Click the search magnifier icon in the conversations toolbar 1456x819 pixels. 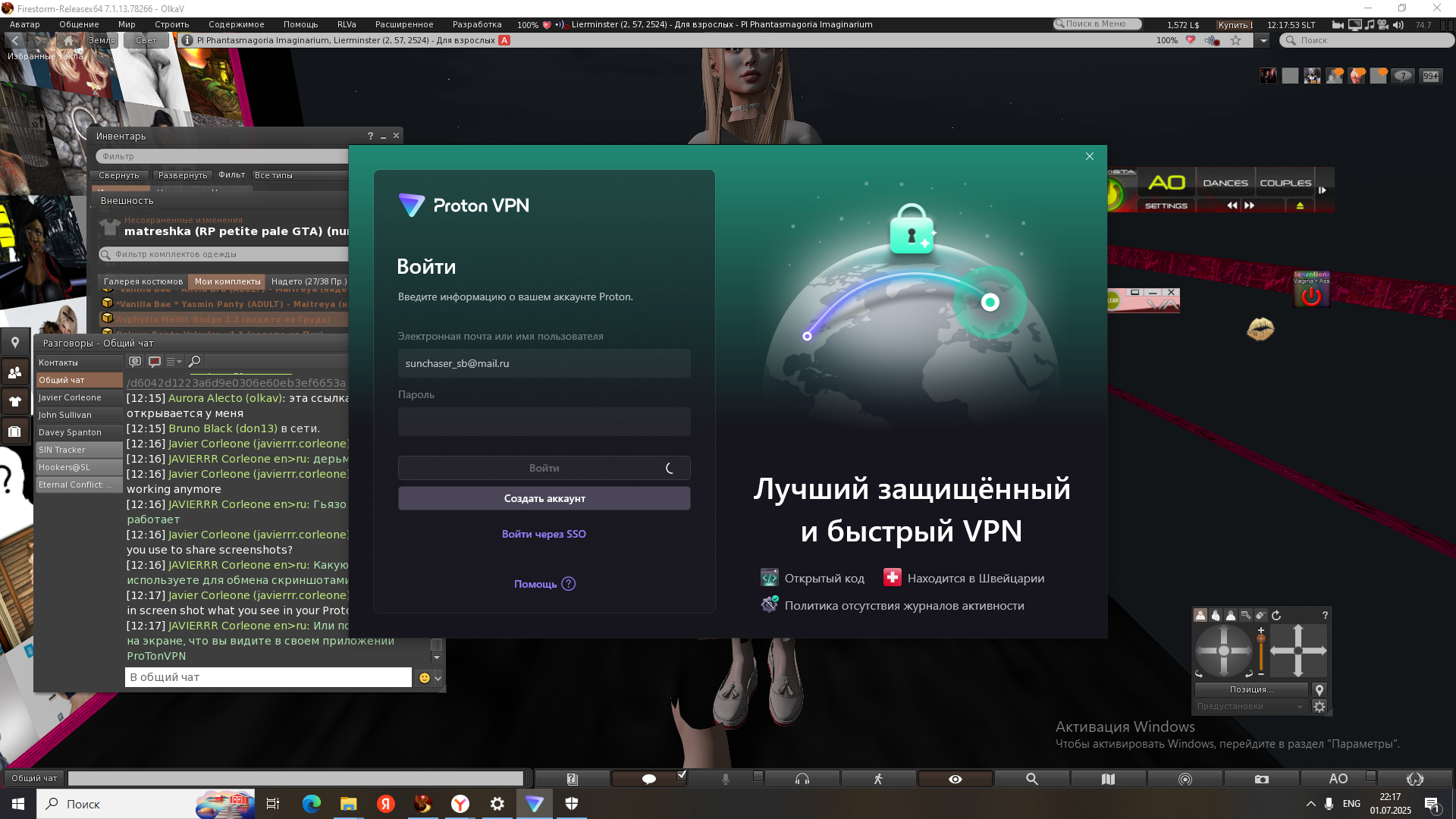pos(194,362)
